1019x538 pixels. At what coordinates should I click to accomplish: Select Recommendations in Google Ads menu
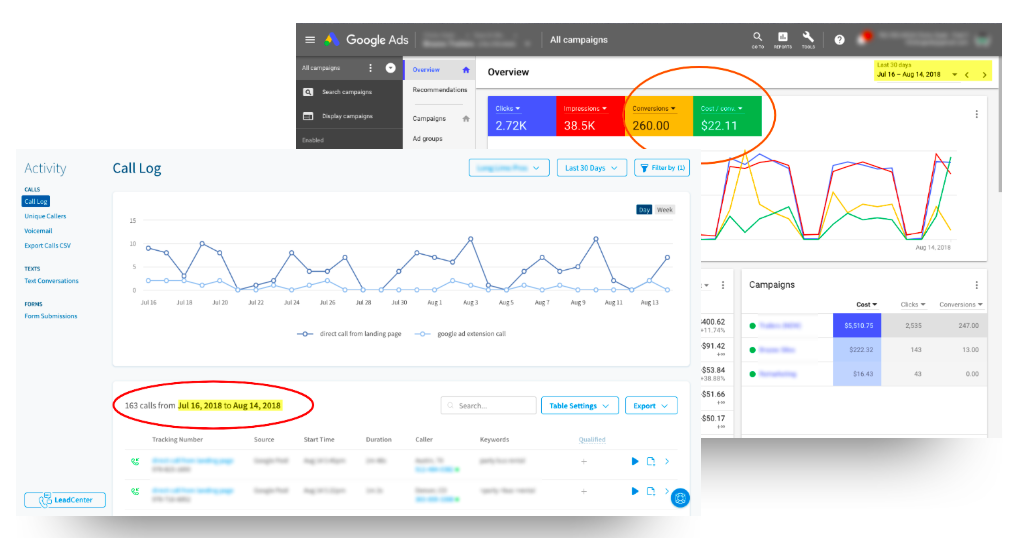[439, 90]
